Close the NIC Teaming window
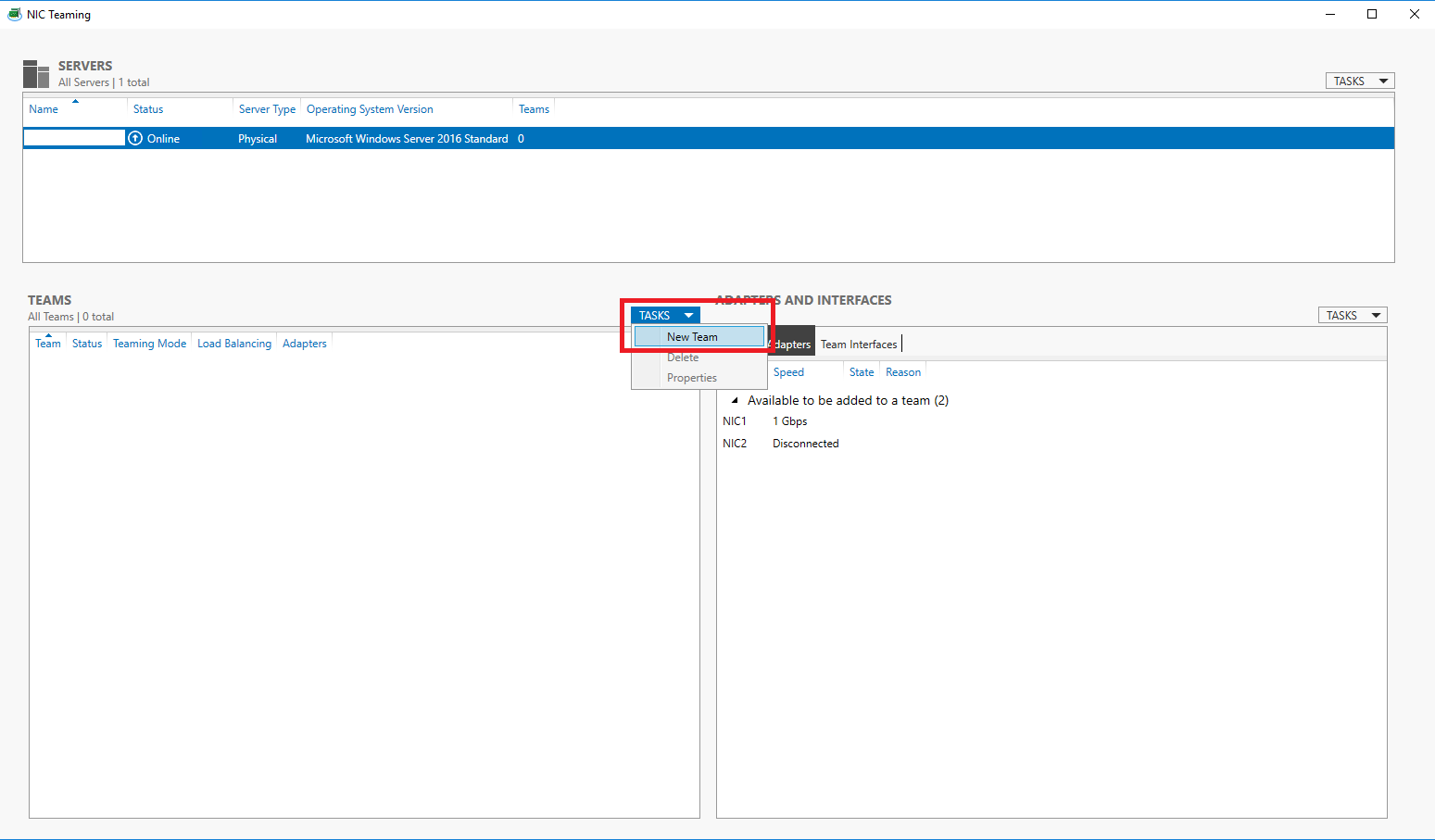This screenshot has width=1435, height=840. tap(1414, 14)
